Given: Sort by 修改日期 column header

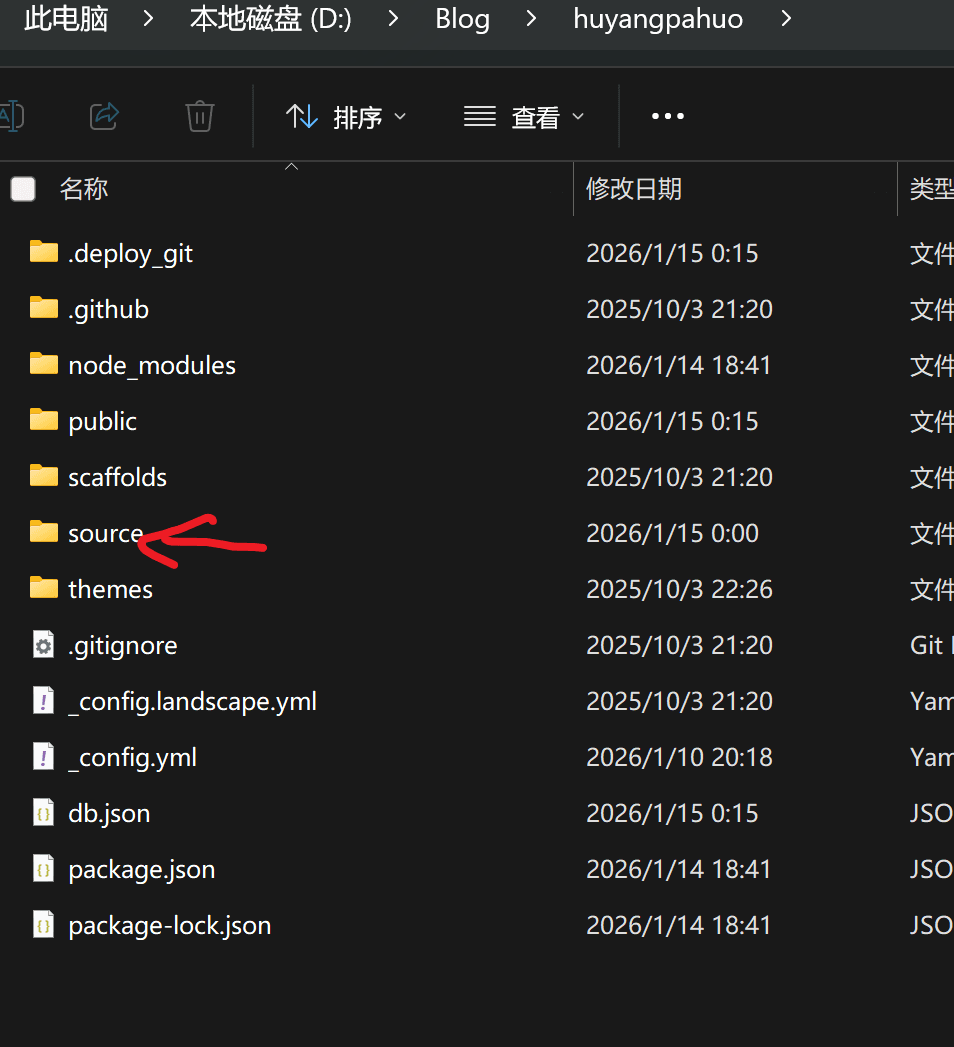Looking at the screenshot, I should point(633,189).
